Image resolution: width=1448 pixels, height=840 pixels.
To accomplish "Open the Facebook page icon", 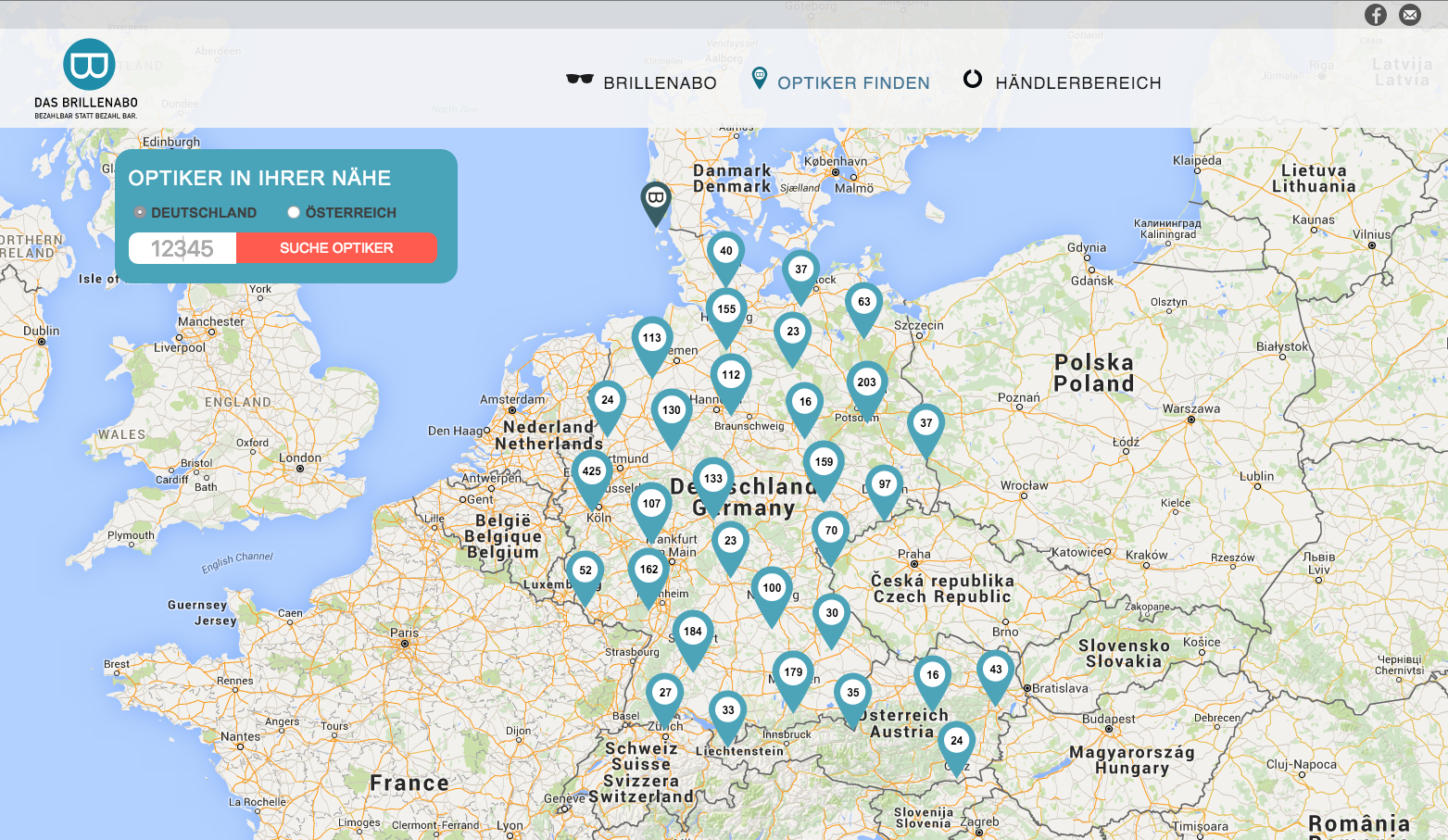I will [x=1376, y=15].
